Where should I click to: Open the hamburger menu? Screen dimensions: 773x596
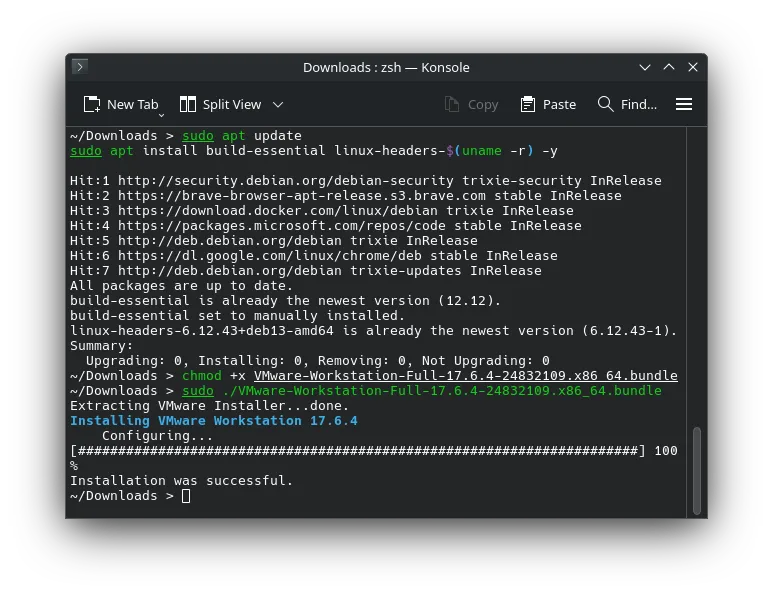pos(684,104)
